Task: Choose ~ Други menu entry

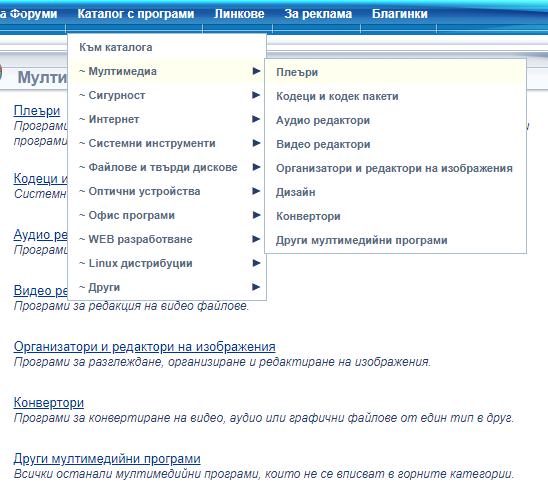Action: pyautogui.click(x=167, y=287)
